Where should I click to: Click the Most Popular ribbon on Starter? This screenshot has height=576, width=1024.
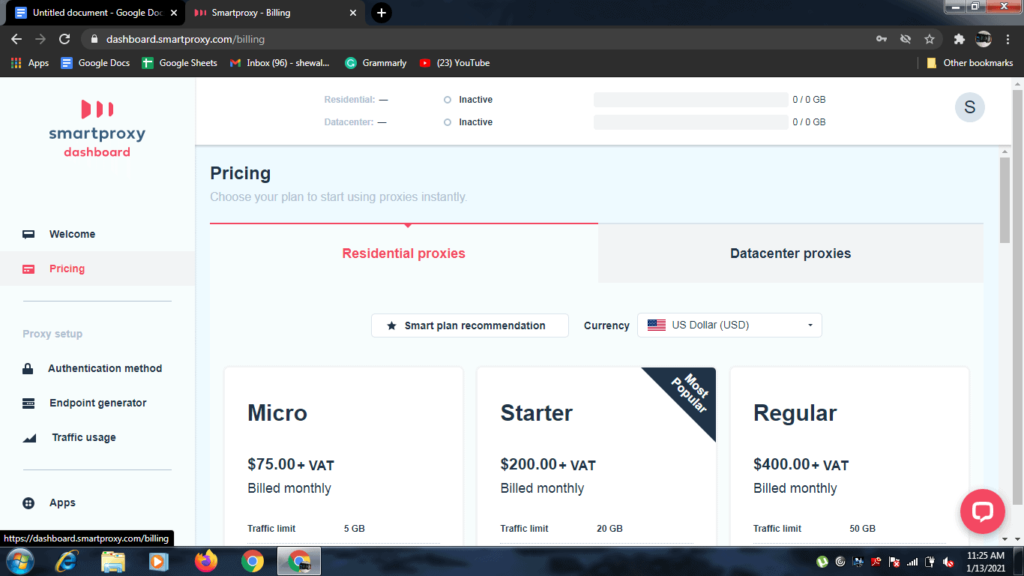pyautogui.click(x=689, y=394)
